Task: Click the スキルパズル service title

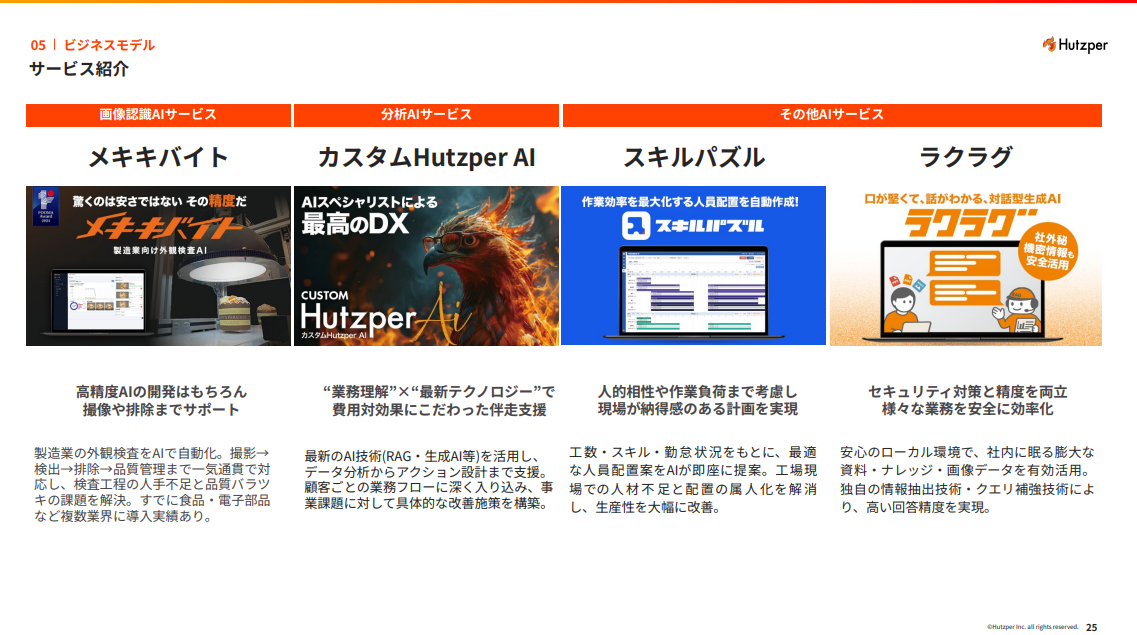Action: [x=694, y=157]
